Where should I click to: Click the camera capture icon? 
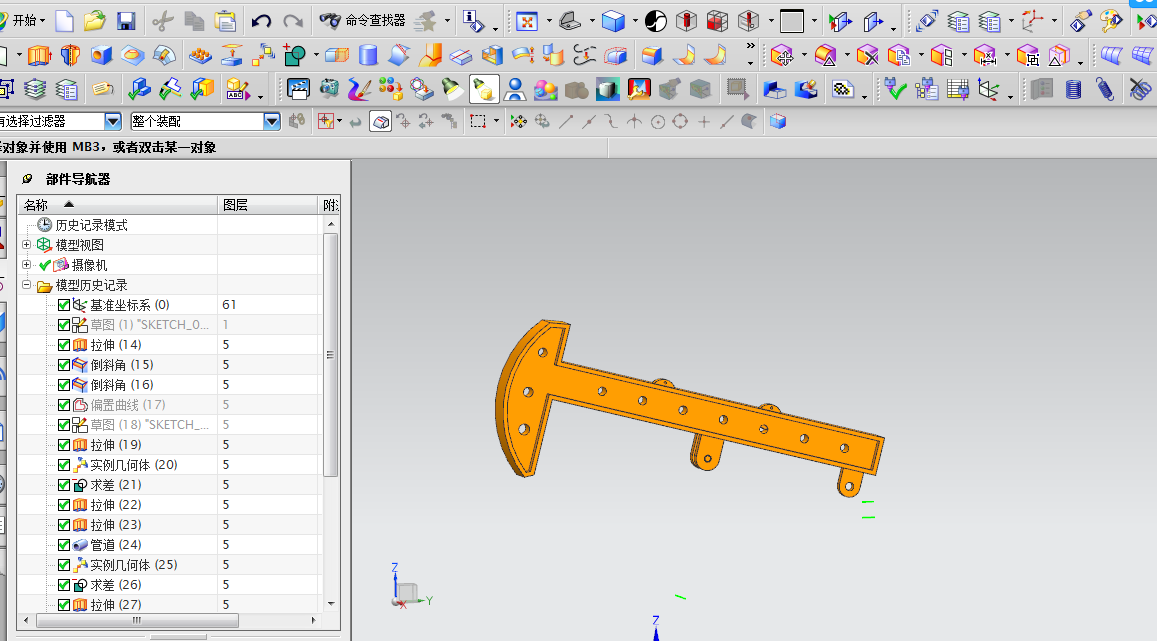329,90
